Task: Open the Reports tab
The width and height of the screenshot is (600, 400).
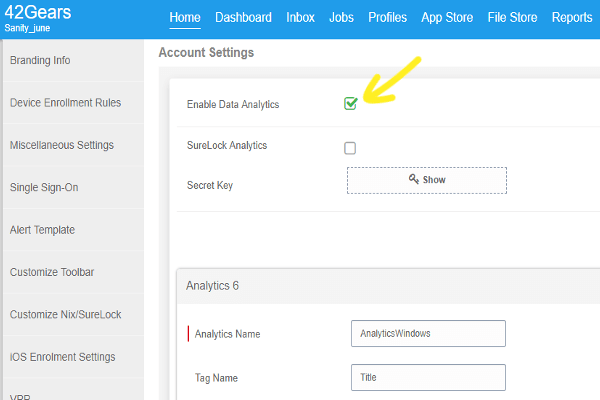Action: (x=572, y=18)
